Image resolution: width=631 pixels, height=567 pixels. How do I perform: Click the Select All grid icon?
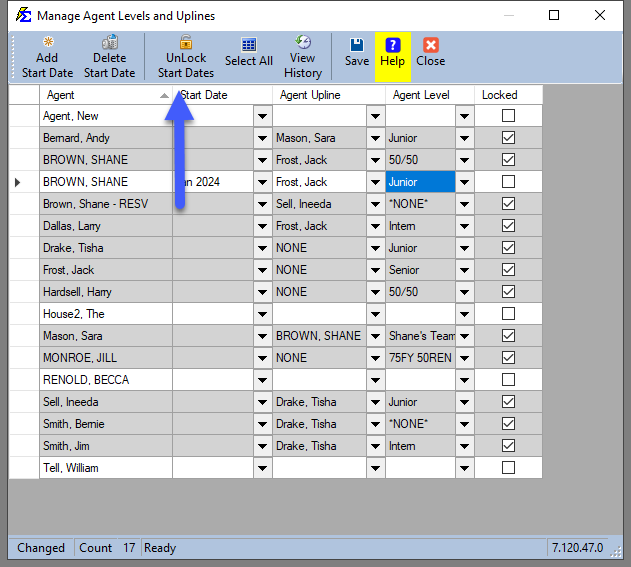(x=249, y=45)
